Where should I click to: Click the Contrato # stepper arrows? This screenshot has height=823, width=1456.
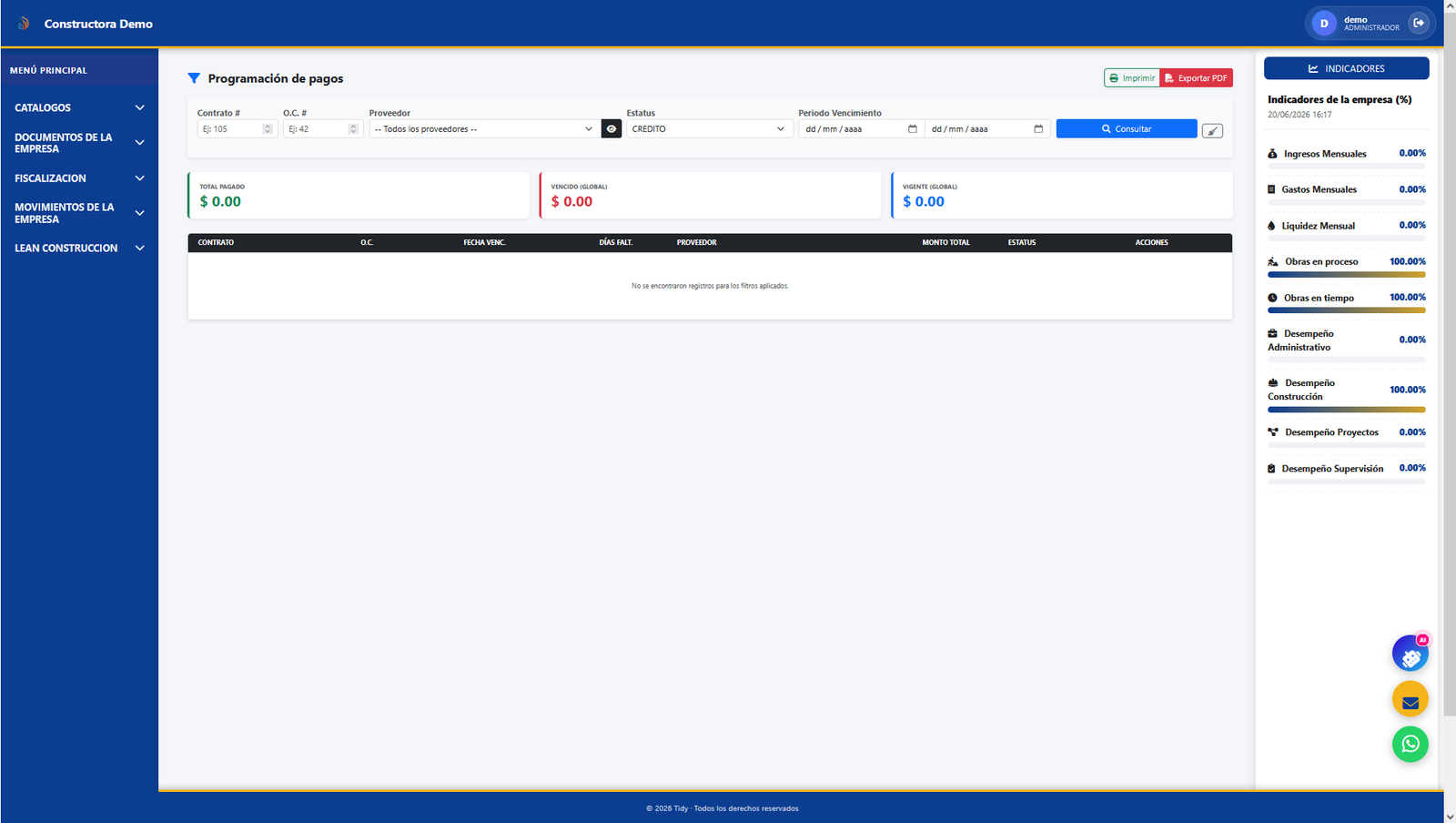click(268, 129)
